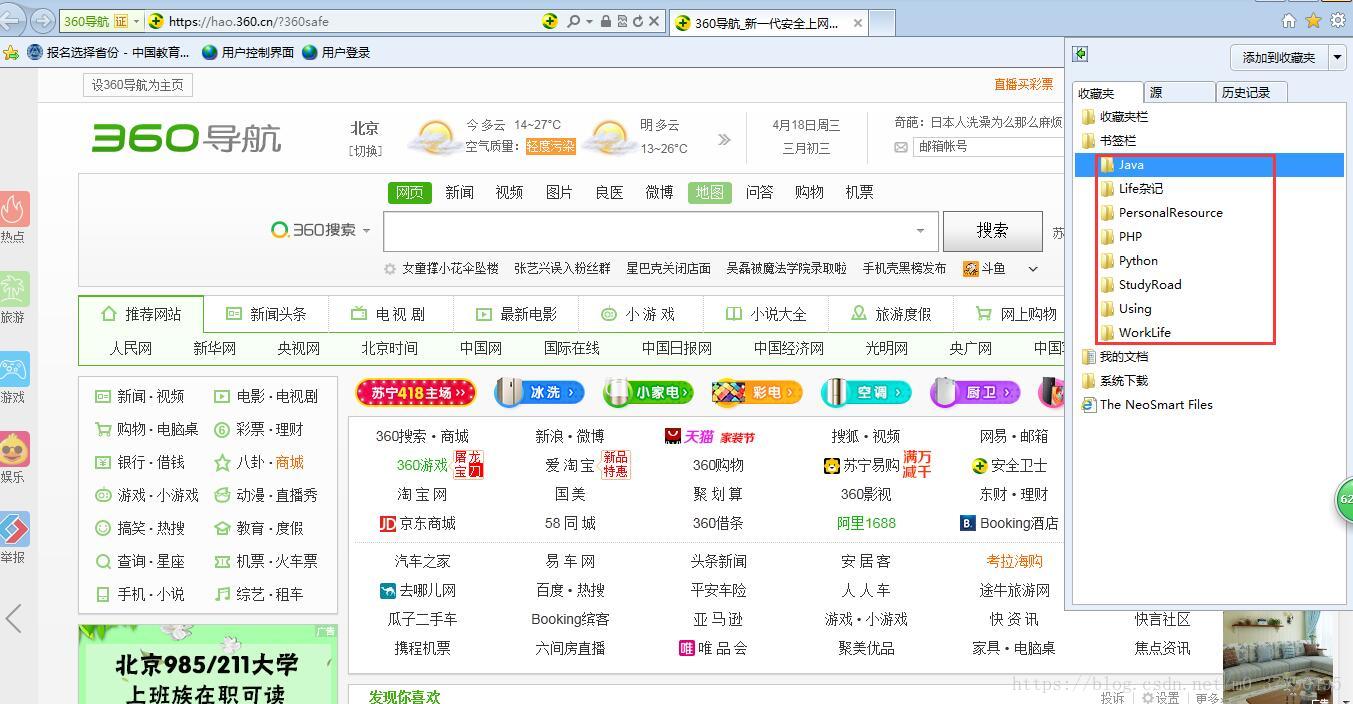The height and width of the screenshot is (704, 1353).
Task: Click the 苏宁418主场 banner
Action: 415,393
